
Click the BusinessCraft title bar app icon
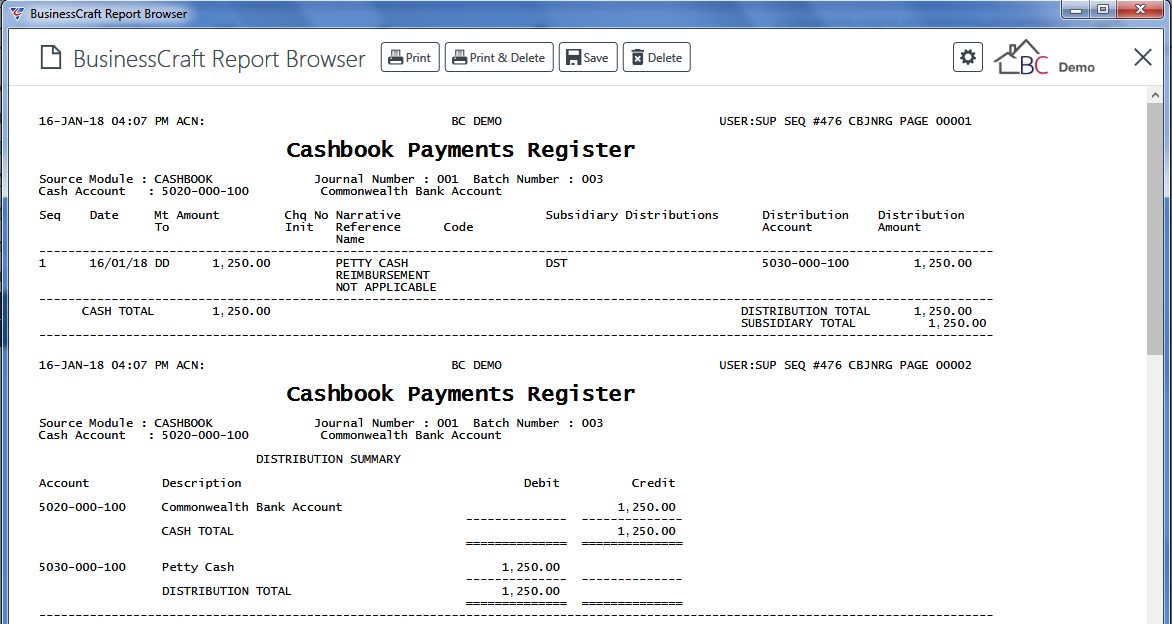[x=17, y=13]
